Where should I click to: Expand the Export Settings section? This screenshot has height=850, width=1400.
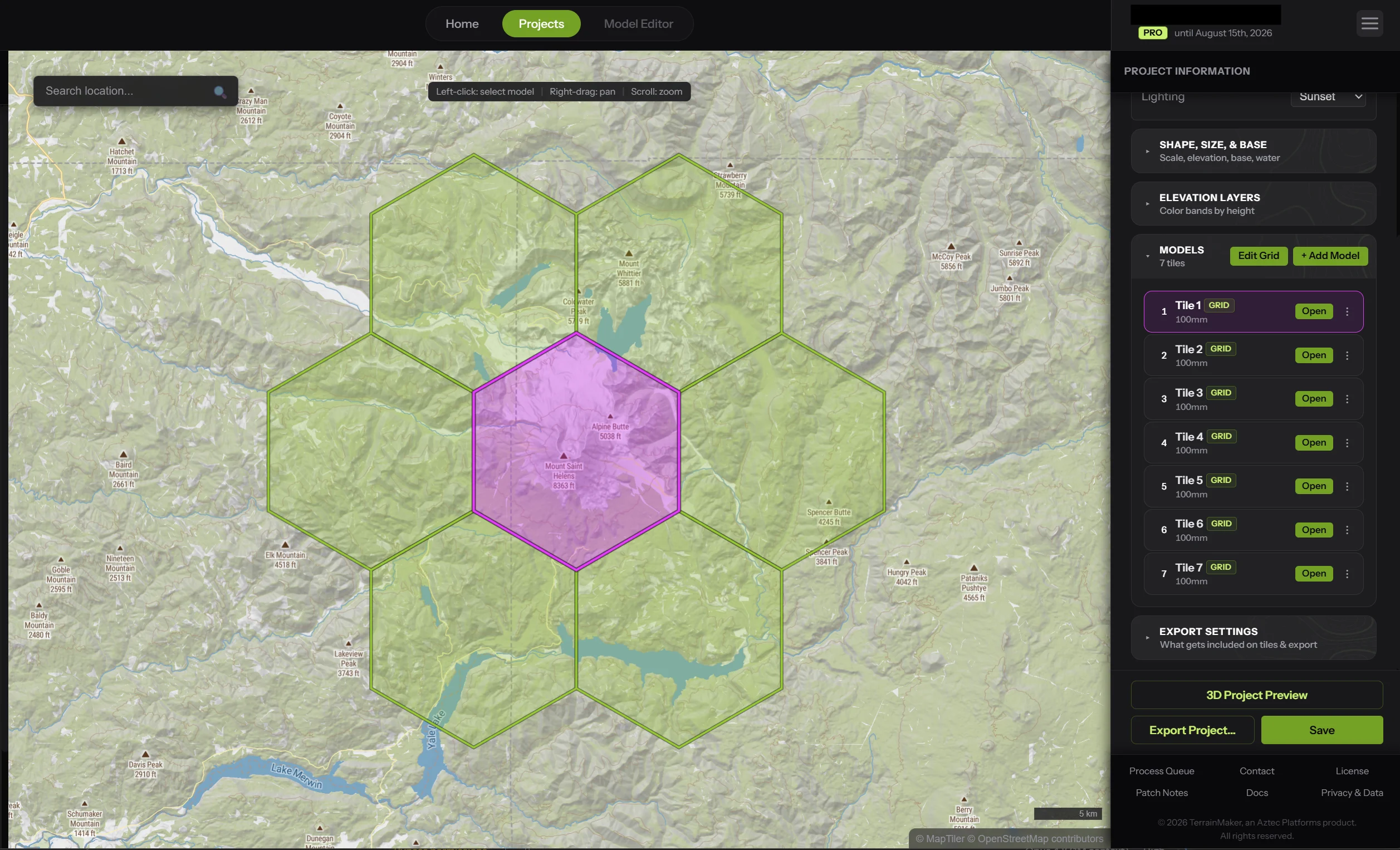click(x=1253, y=637)
